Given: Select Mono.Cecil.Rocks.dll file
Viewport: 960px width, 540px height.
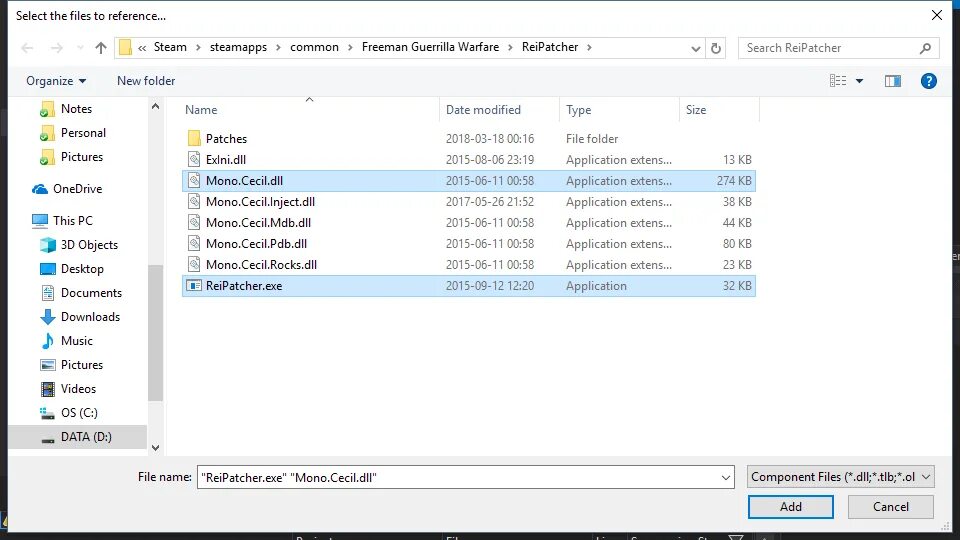Looking at the screenshot, I should (x=468, y=264).
